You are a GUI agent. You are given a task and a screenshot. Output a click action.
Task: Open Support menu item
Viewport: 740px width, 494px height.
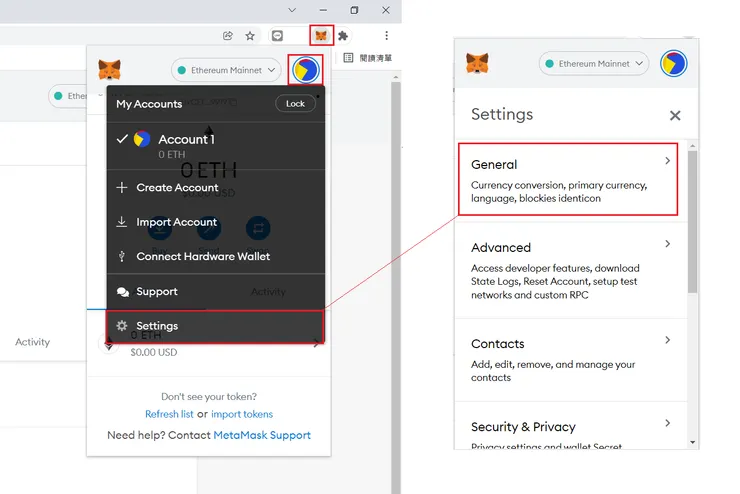pos(216,292)
